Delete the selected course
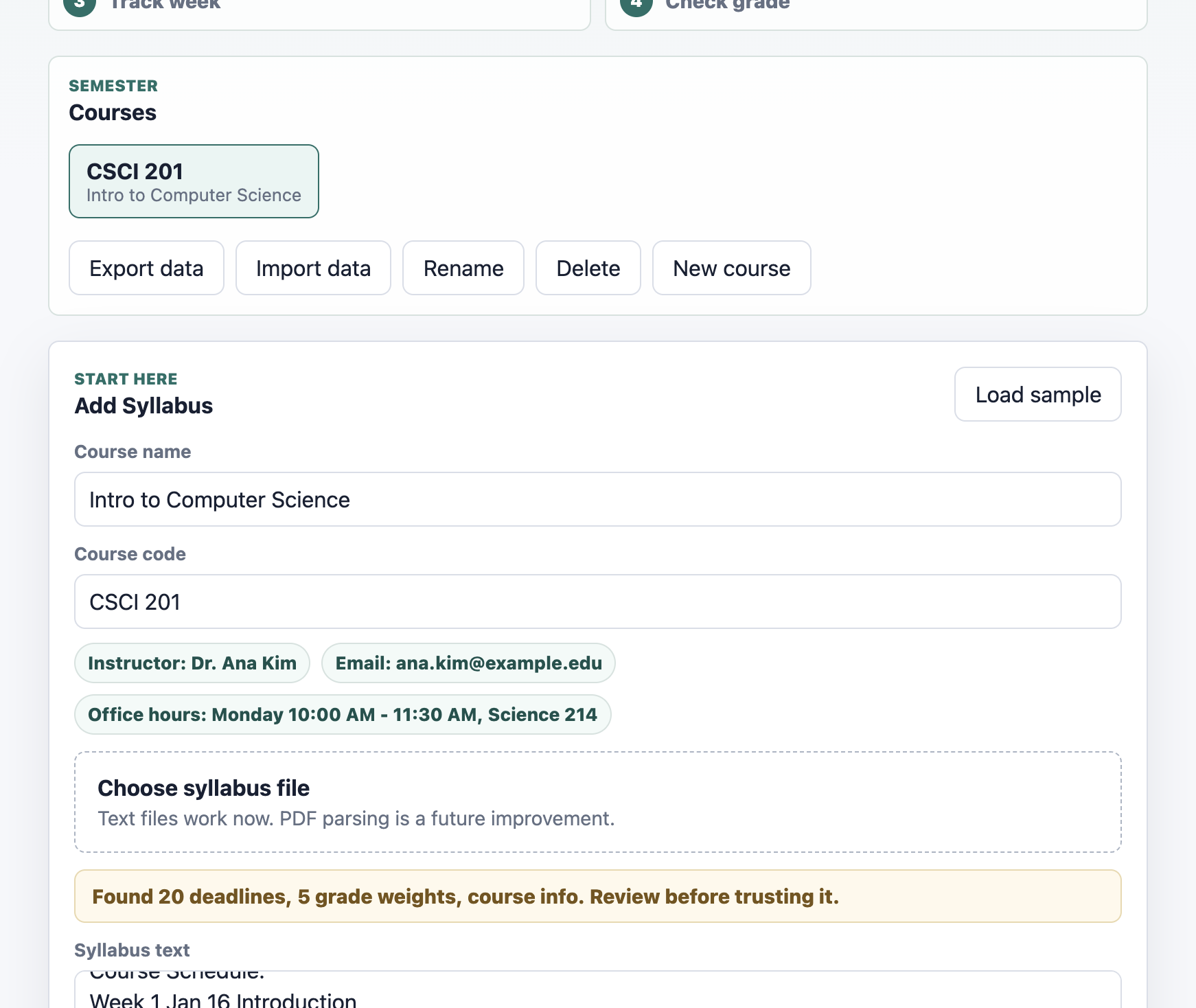Image resolution: width=1196 pixels, height=1008 pixels. click(x=588, y=268)
